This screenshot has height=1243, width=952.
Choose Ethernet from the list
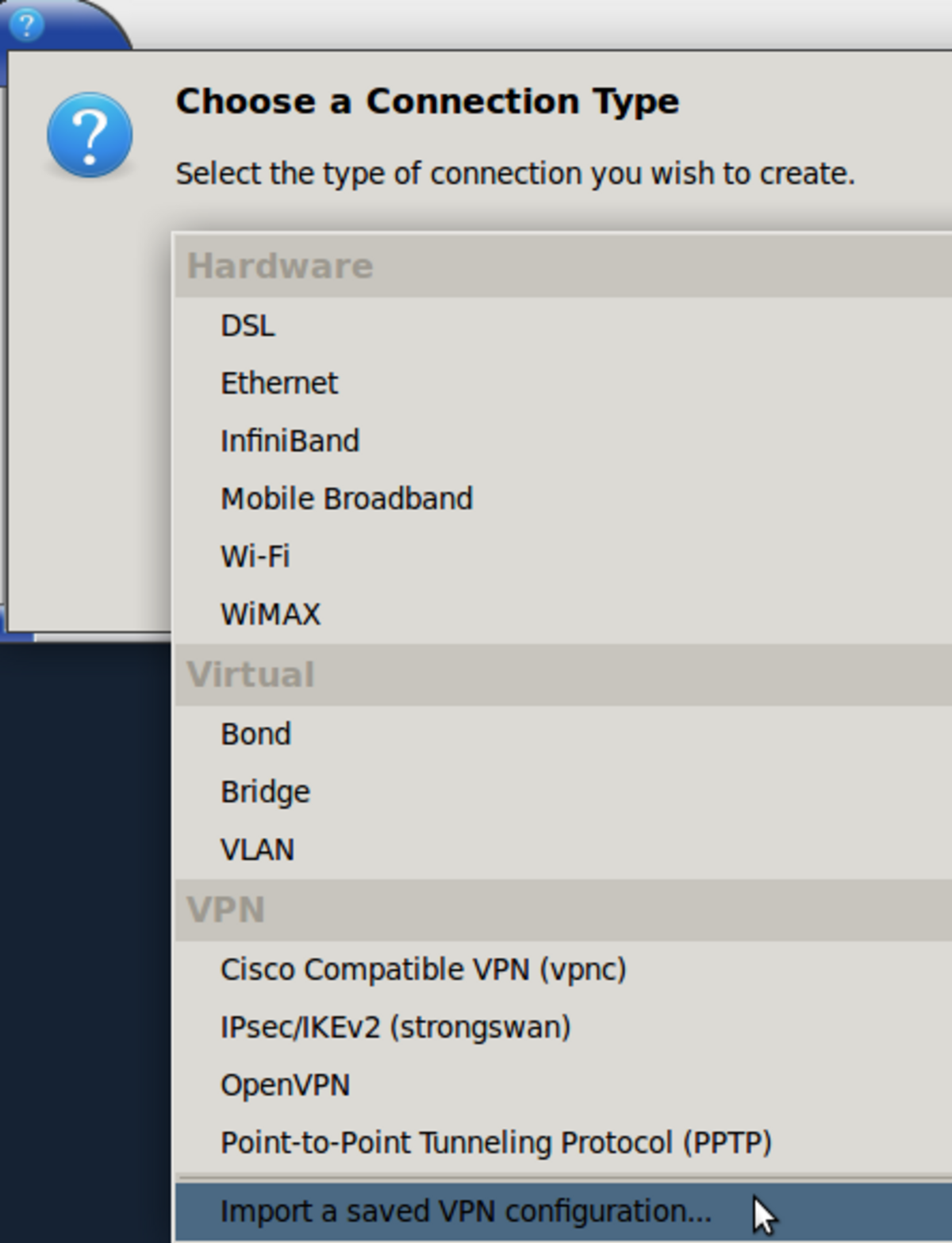279,384
